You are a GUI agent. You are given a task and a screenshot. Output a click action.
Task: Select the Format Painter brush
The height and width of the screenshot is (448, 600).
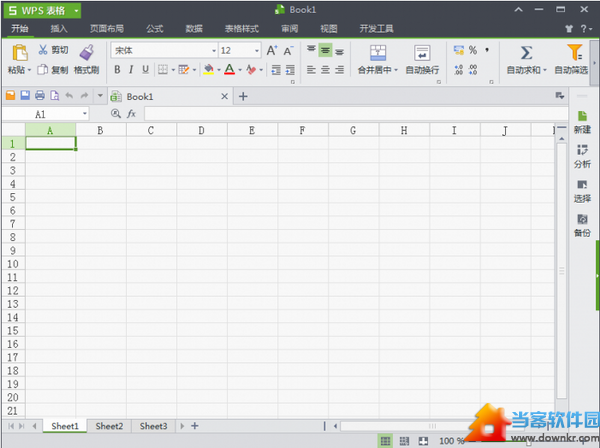tap(87, 53)
